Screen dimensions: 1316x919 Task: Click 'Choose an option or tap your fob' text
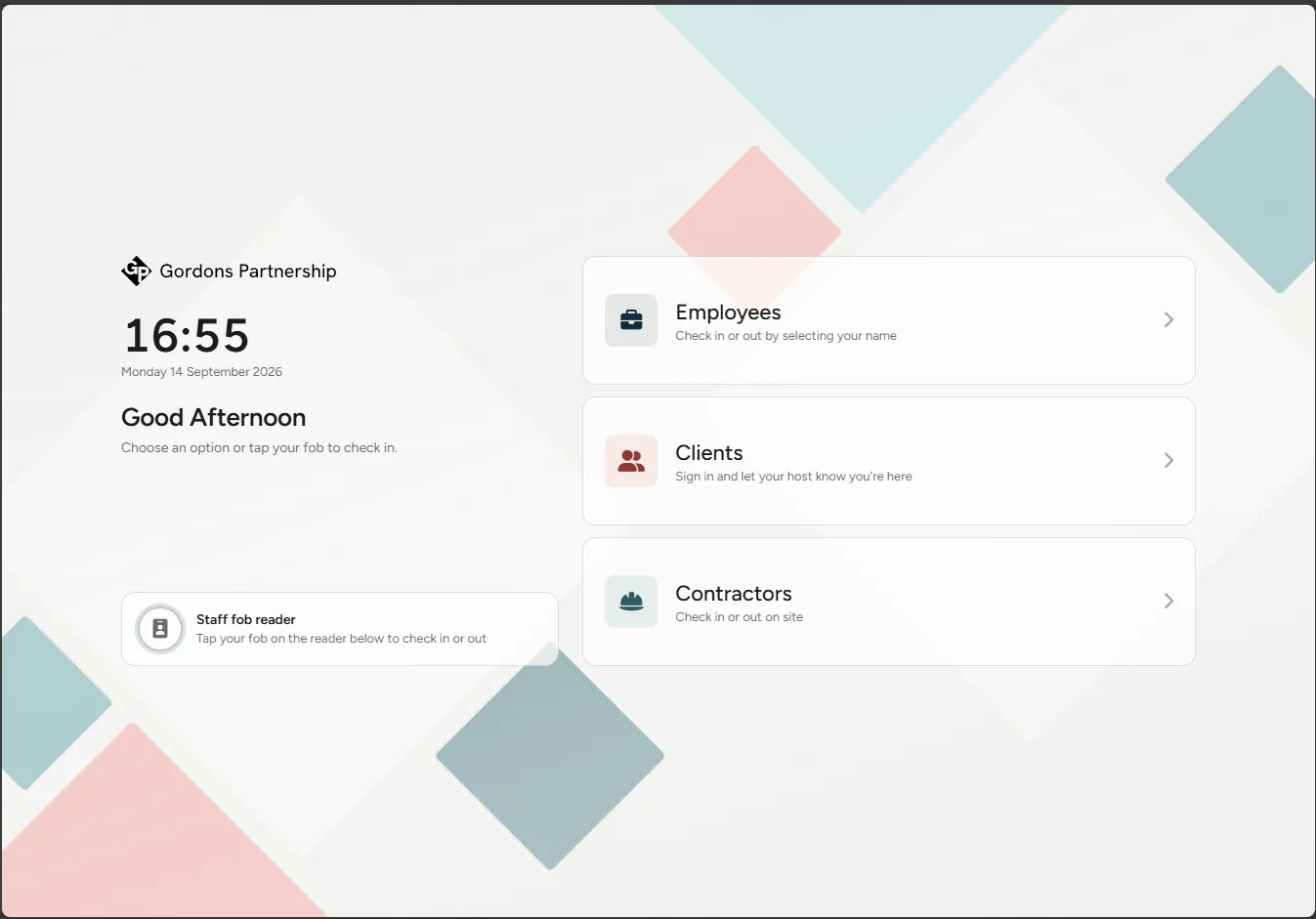point(259,448)
